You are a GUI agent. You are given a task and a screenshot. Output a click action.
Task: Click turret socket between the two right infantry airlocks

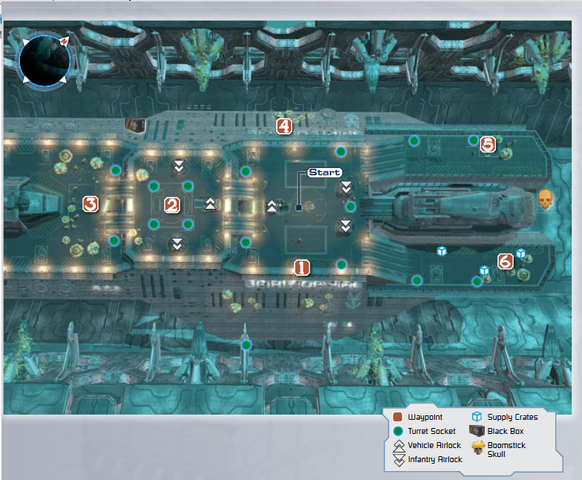coord(350,206)
